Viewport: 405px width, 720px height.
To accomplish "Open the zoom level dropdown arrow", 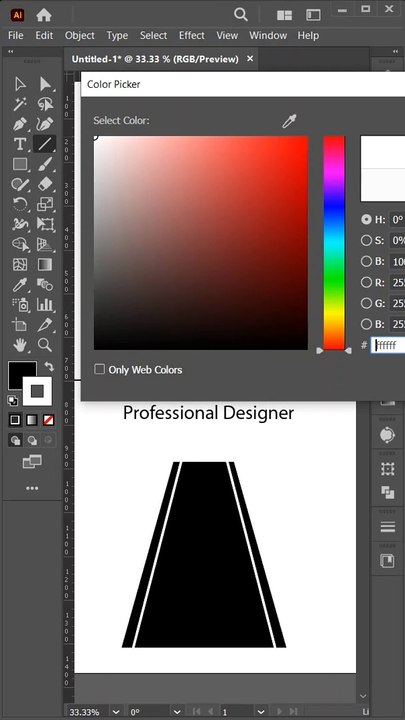I will point(116,712).
